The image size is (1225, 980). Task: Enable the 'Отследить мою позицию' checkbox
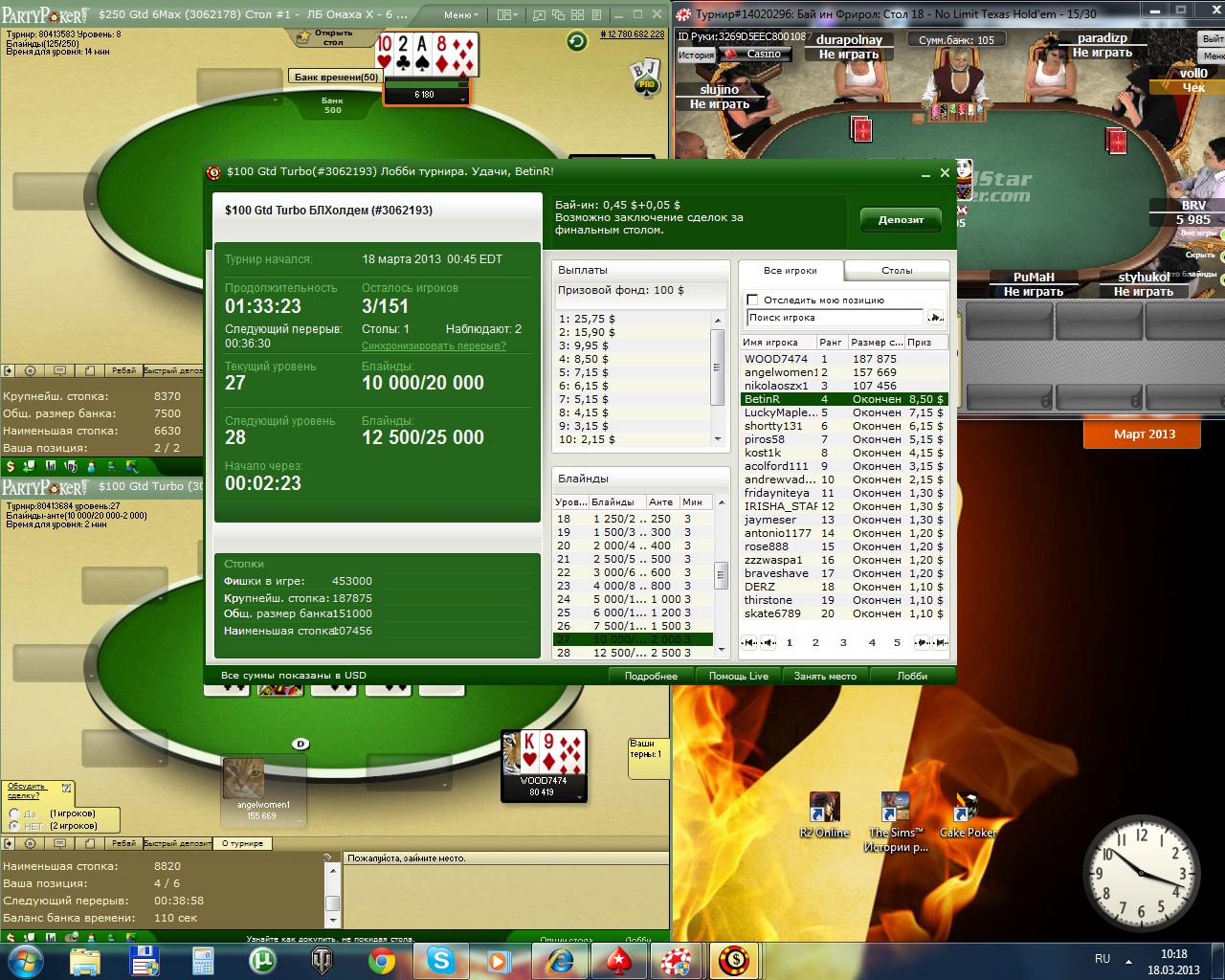752,300
